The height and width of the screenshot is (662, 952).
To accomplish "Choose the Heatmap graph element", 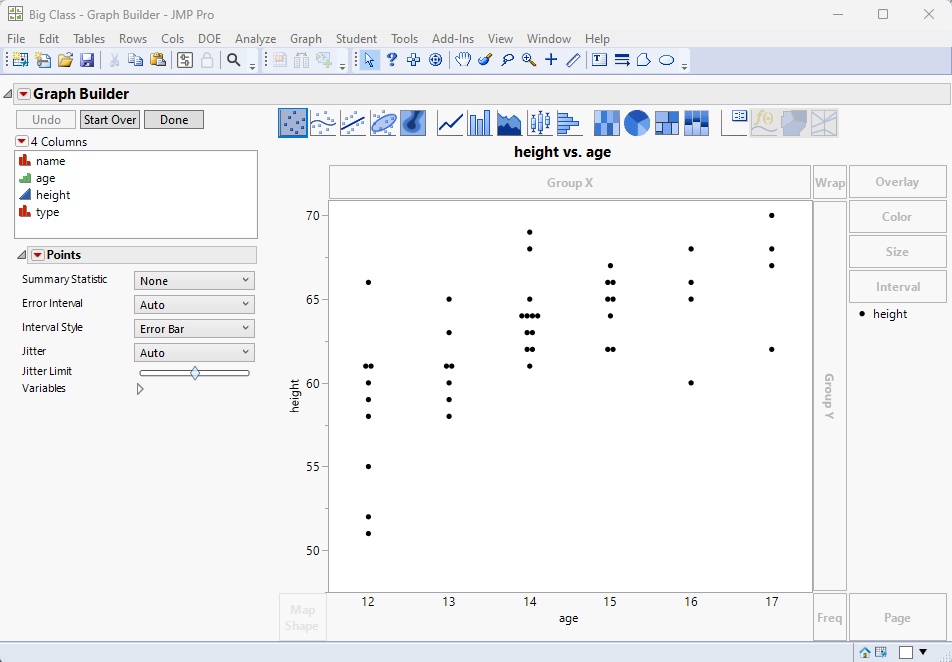I will point(607,123).
